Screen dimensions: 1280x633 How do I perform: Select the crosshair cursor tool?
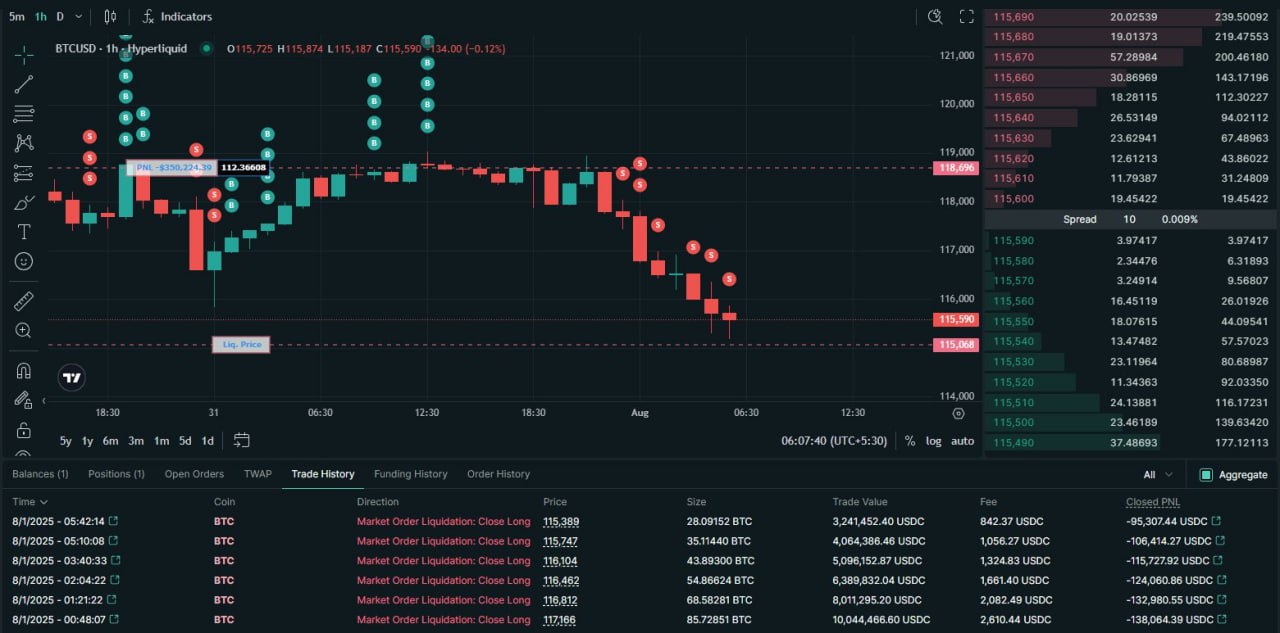click(x=24, y=55)
